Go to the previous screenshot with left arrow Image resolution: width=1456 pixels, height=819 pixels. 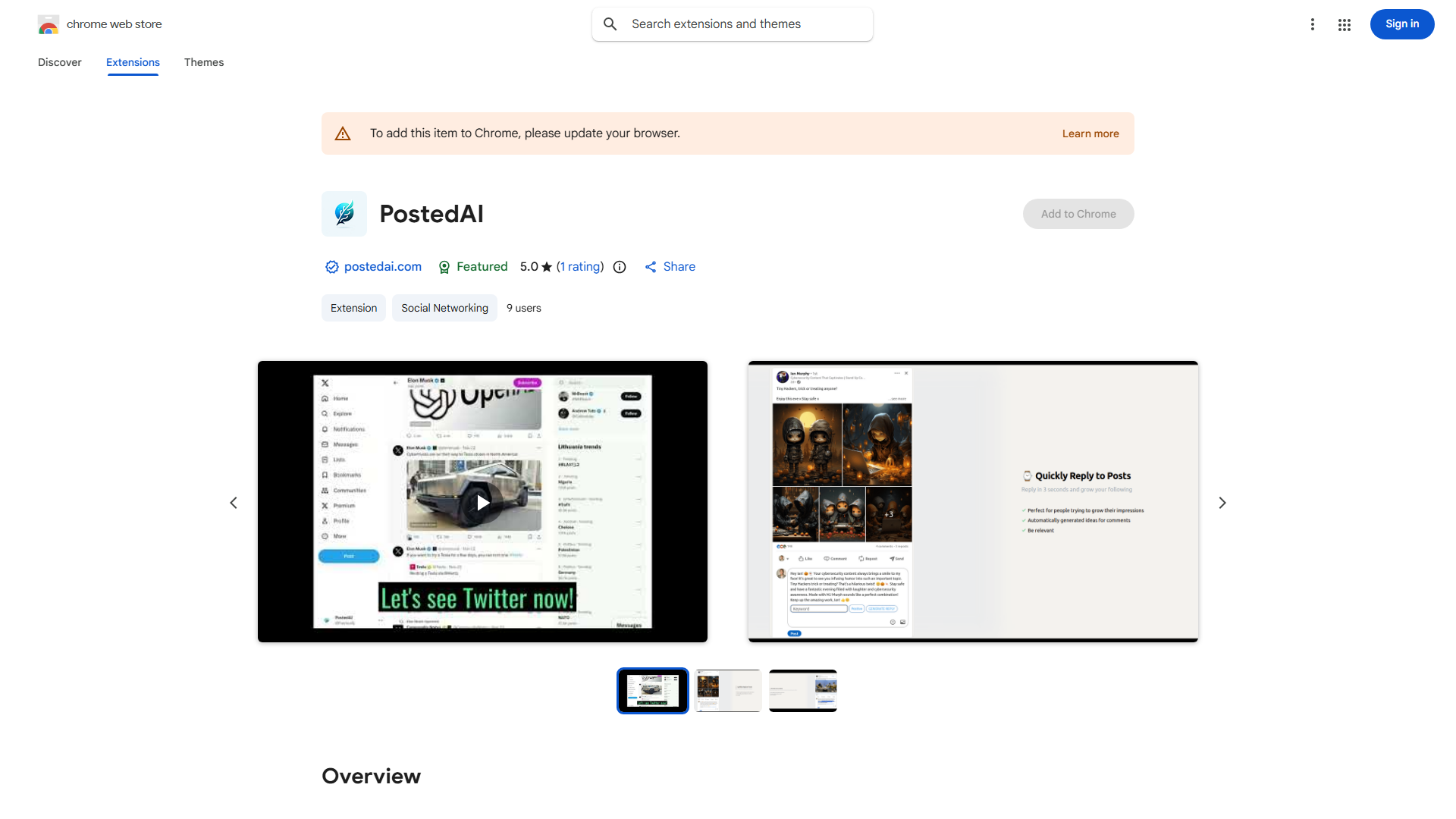(234, 503)
